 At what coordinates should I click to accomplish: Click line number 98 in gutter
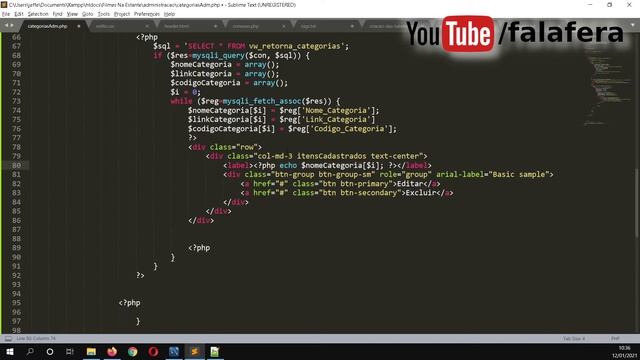pyautogui.click(x=16, y=330)
